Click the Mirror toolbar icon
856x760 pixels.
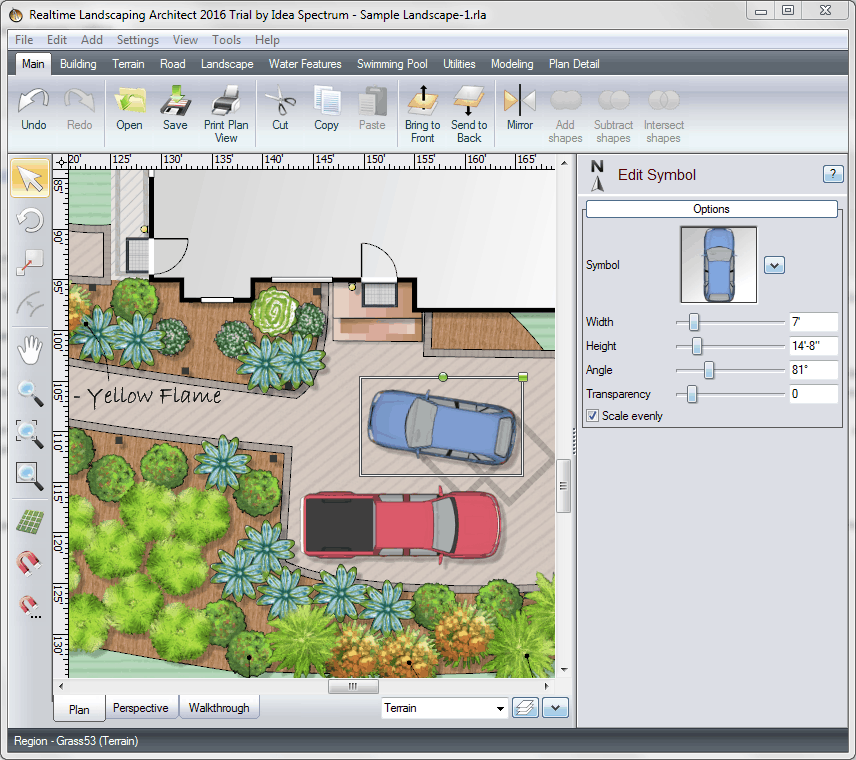pyautogui.click(x=519, y=107)
